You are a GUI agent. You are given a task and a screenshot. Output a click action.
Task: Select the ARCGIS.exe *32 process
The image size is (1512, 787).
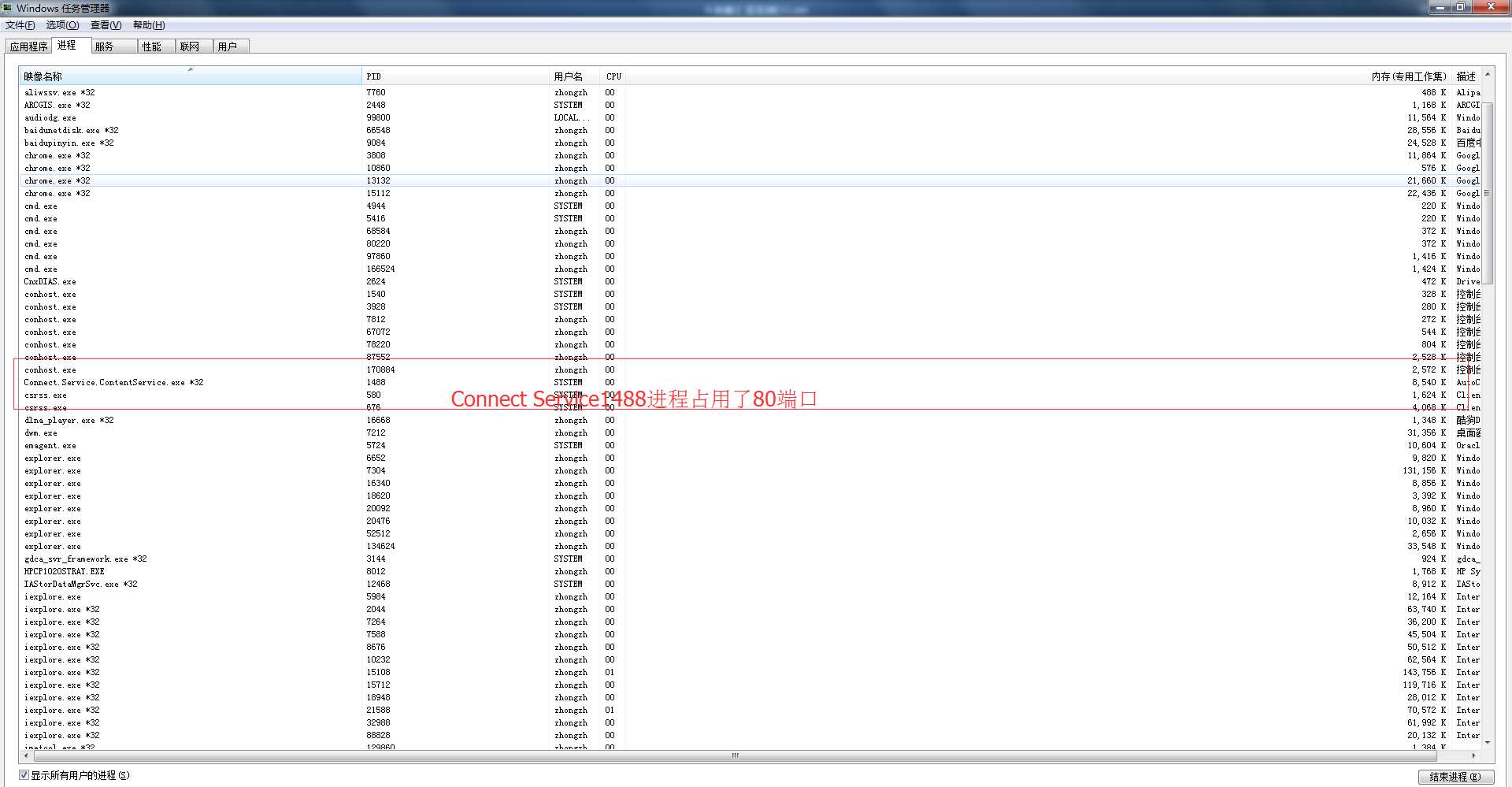pyautogui.click(x=750, y=105)
